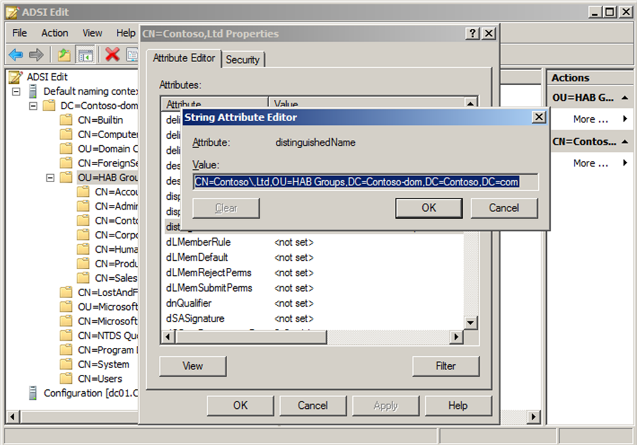Click the red Delete X toolbar icon
The height and width of the screenshot is (445, 637).
pos(112,54)
